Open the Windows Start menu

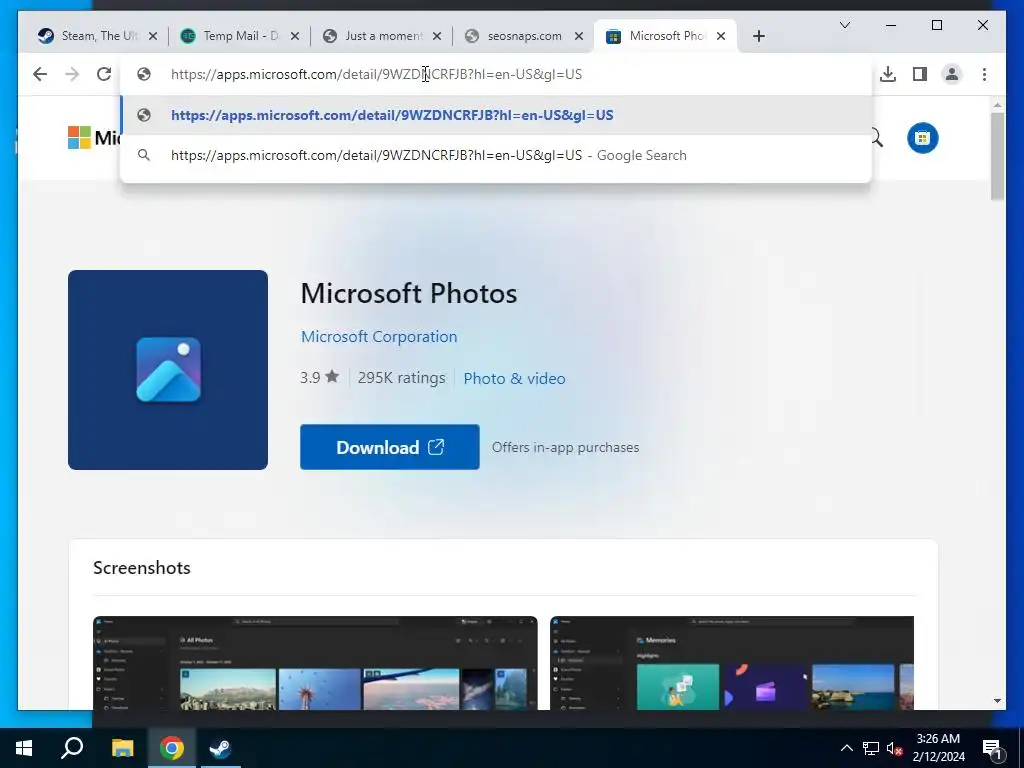(24, 748)
